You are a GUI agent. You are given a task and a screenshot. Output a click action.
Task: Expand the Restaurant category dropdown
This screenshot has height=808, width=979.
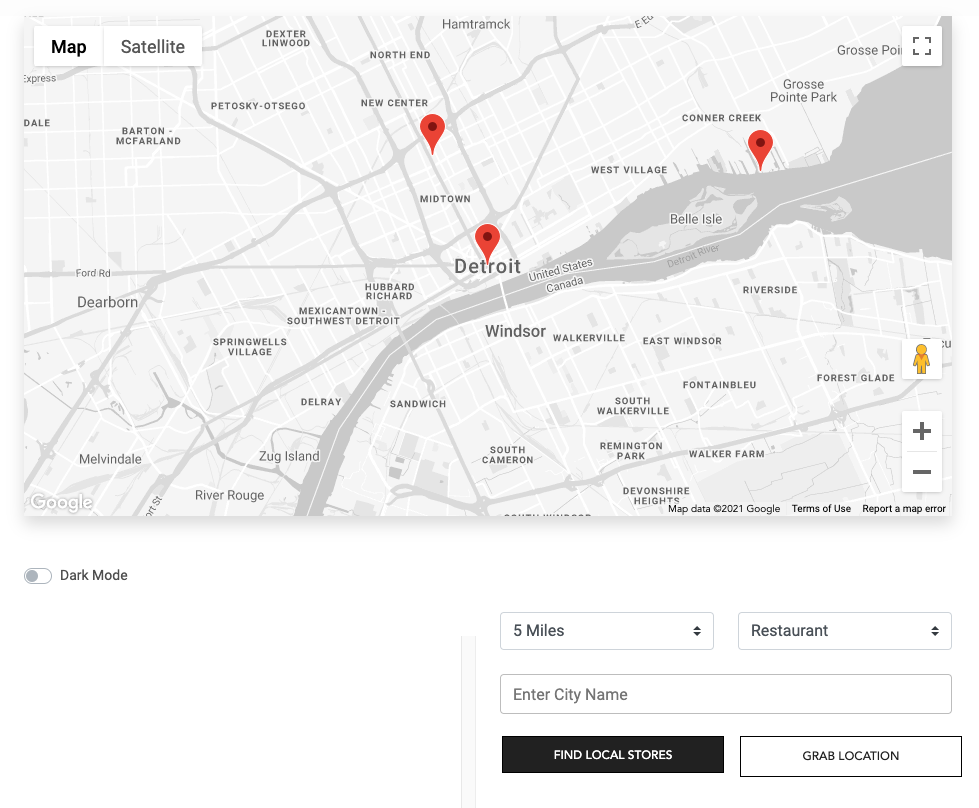point(844,631)
